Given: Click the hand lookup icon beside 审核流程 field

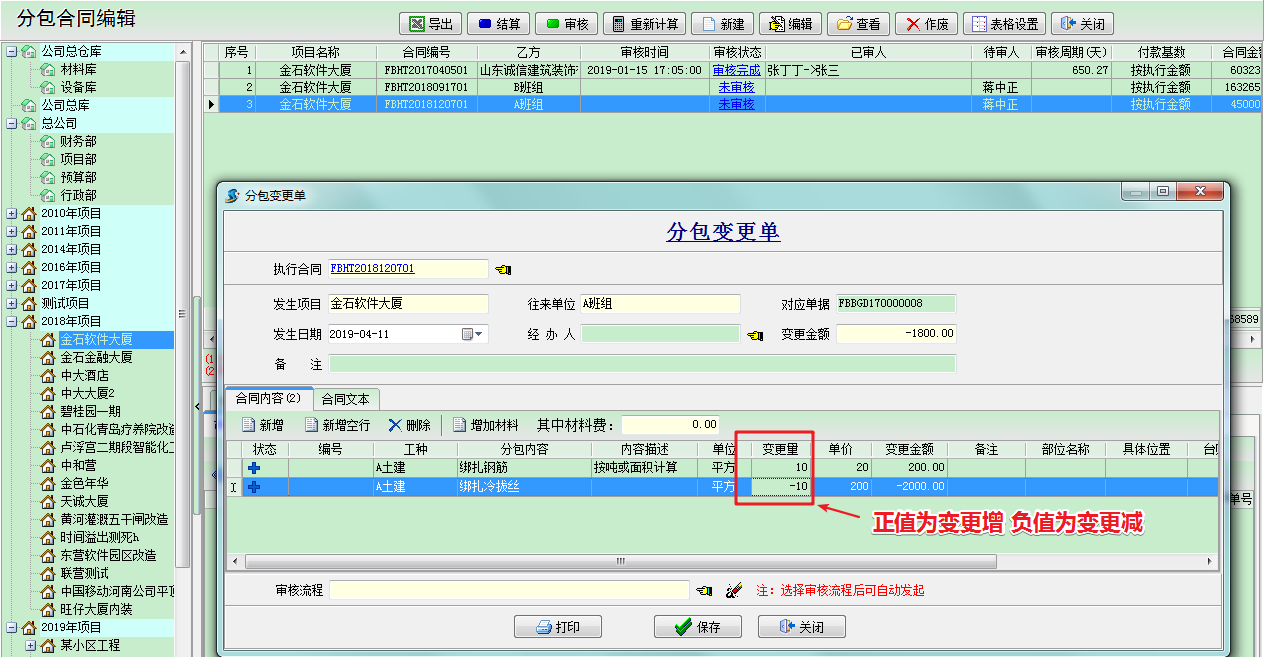Looking at the screenshot, I should pyautogui.click(x=704, y=591).
